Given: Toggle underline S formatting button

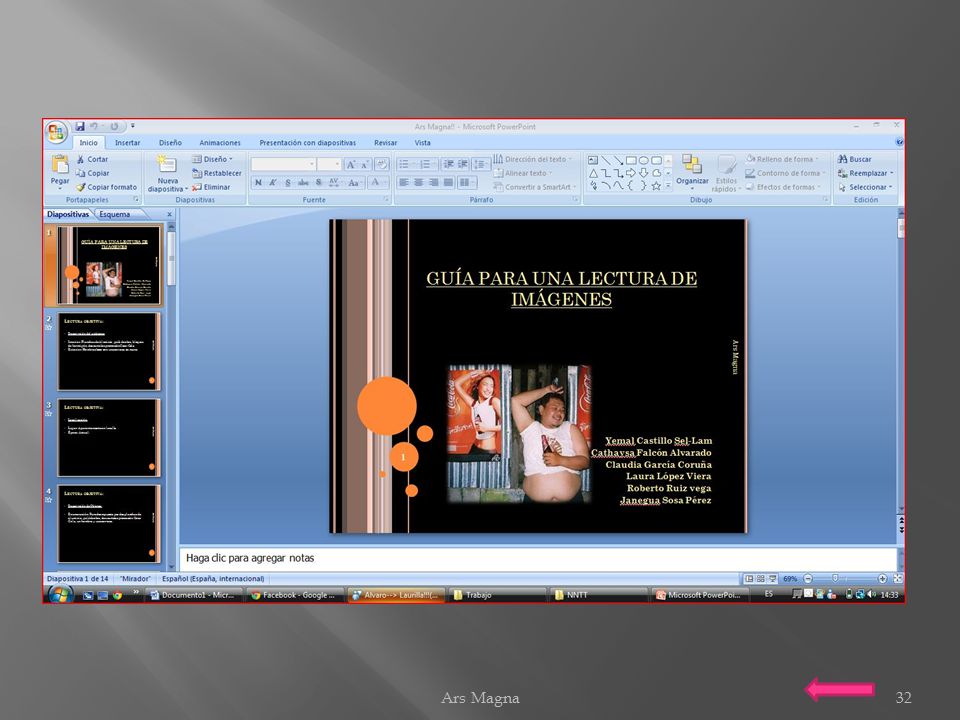Looking at the screenshot, I should pyautogui.click(x=288, y=182).
